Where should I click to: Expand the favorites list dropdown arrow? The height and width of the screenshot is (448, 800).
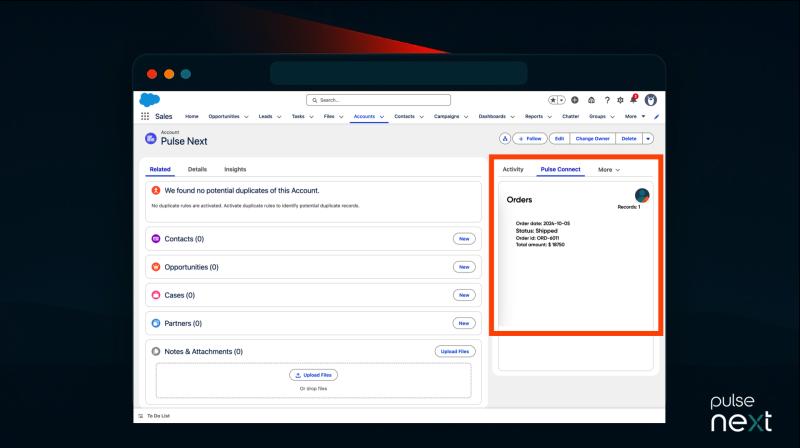(x=562, y=100)
